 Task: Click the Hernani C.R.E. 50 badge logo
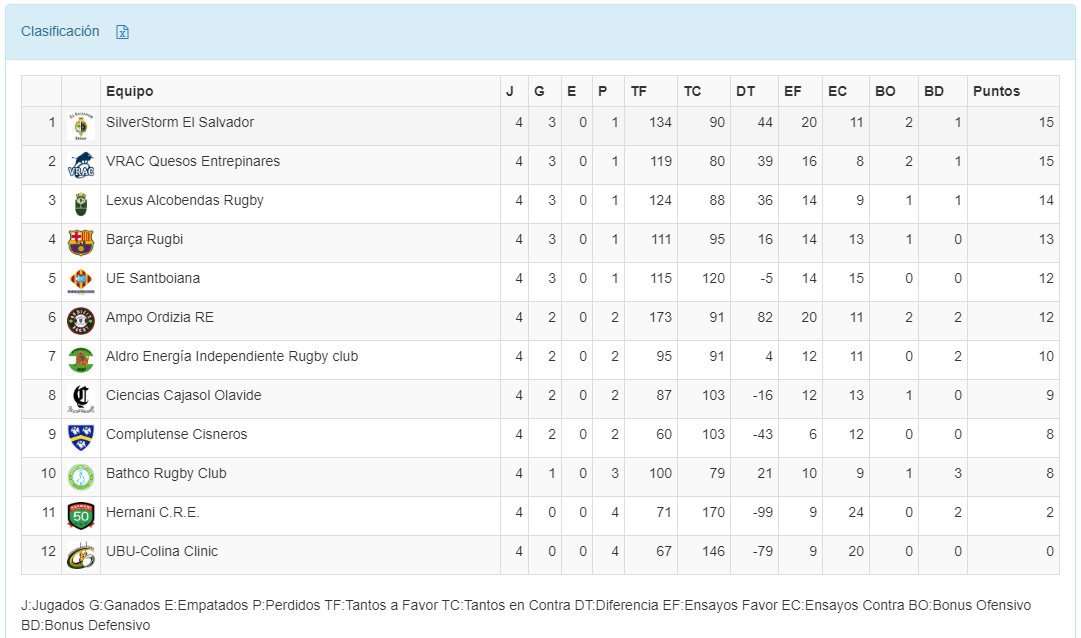pyautogui.click(x=80, y=516)
